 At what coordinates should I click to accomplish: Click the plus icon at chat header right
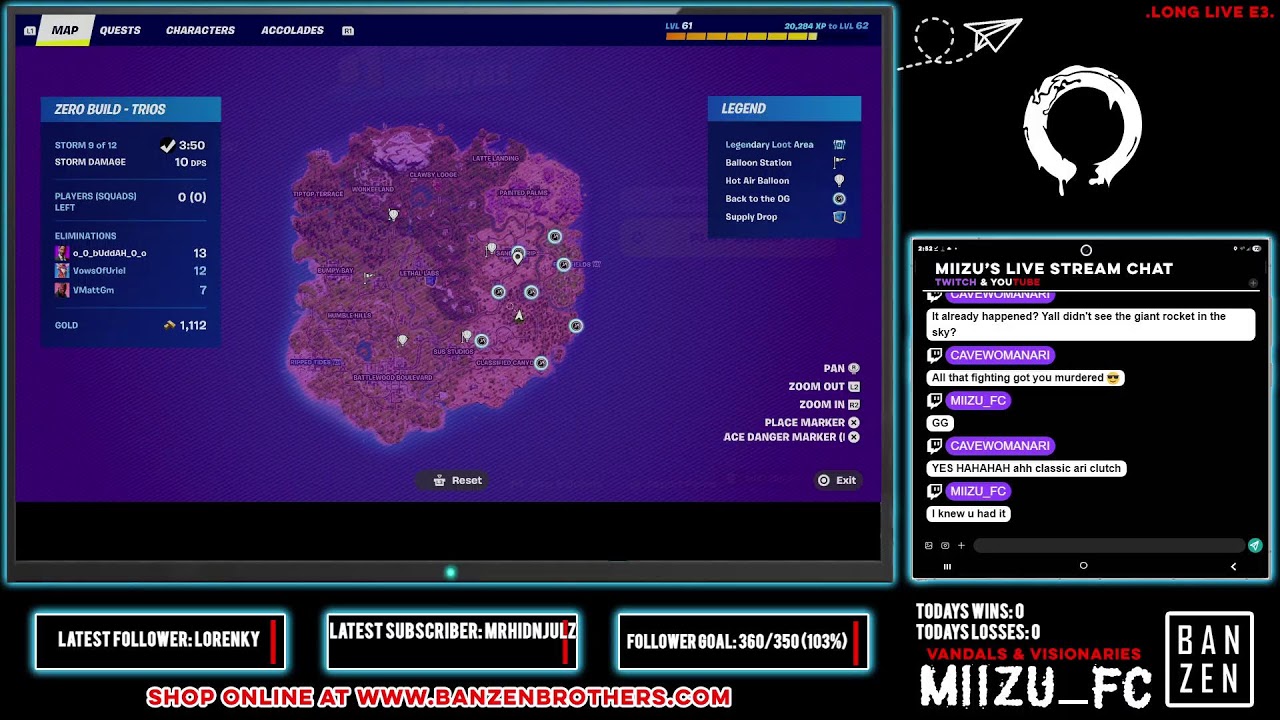1253,283
